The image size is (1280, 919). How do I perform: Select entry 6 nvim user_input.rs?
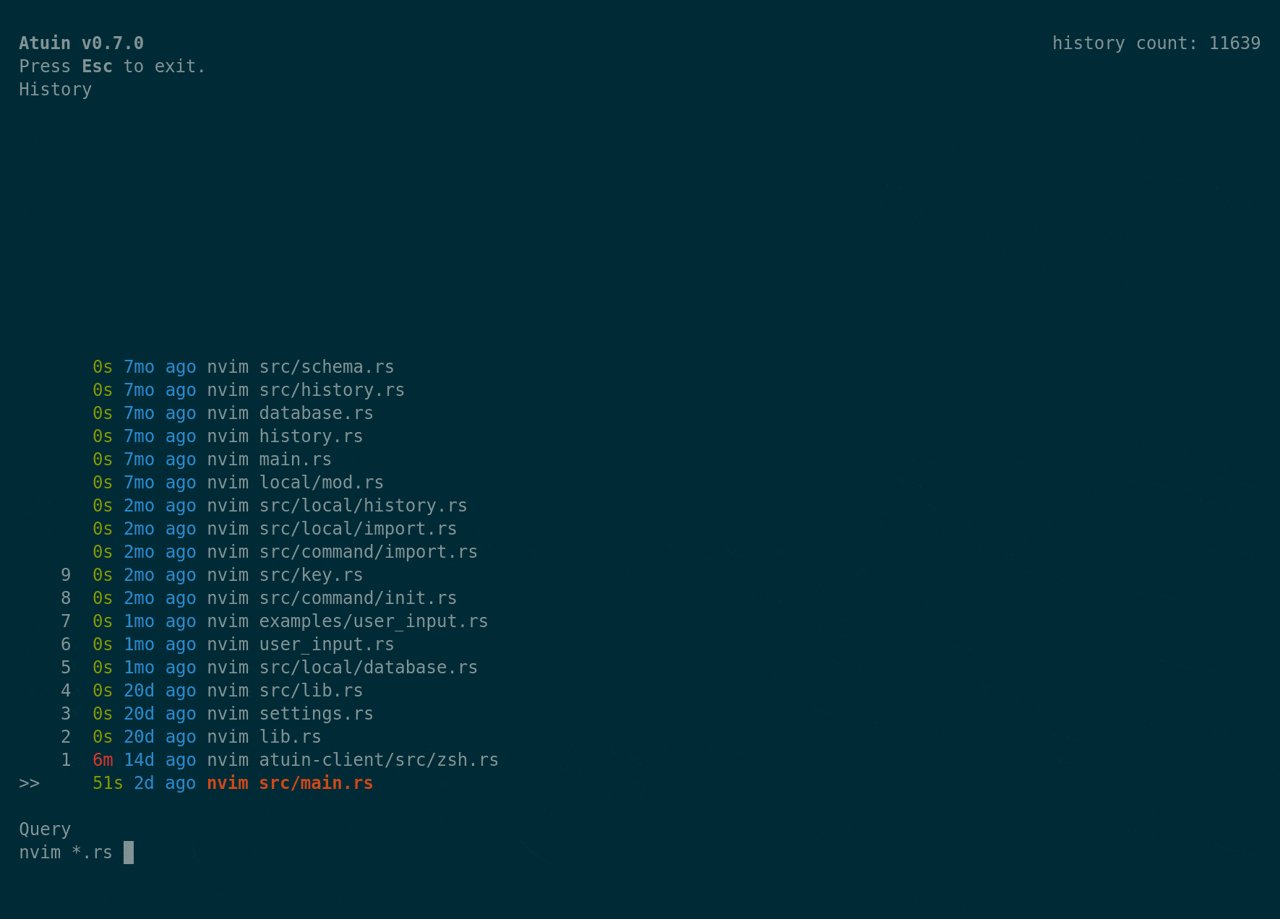pos(228,644)
